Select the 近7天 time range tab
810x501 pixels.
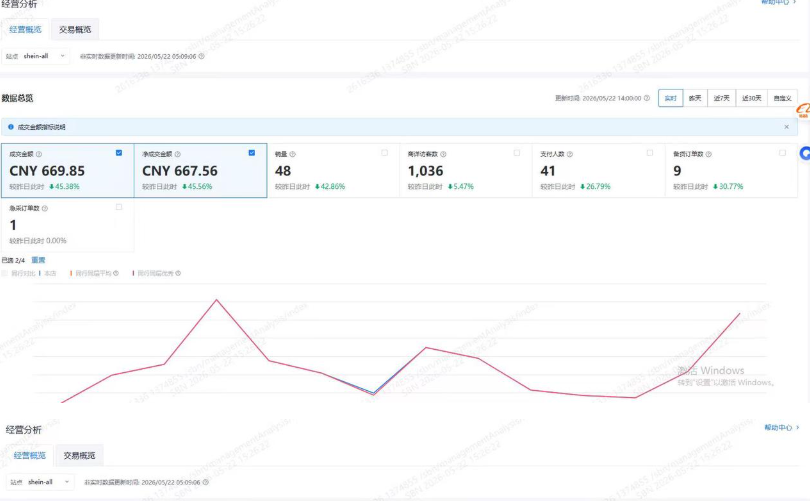pyautogui.click(x=721, y=98)
